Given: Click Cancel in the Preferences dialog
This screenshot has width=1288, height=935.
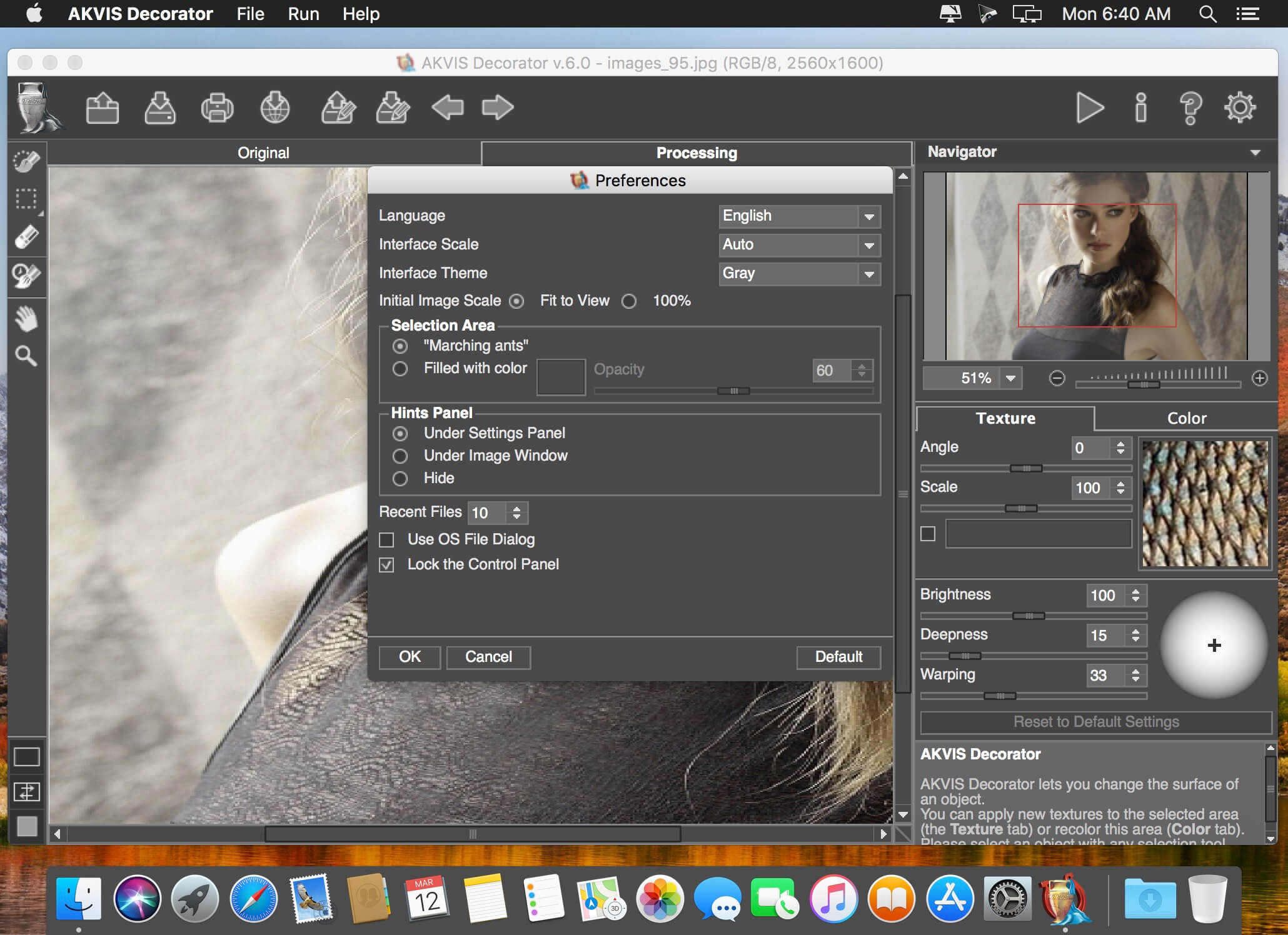Looking at the screenshot, I should point(489,657).
